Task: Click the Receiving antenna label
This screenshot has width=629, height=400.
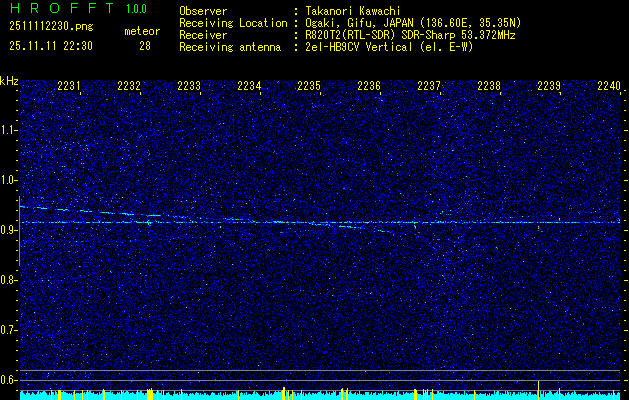Action: (230, 47)
